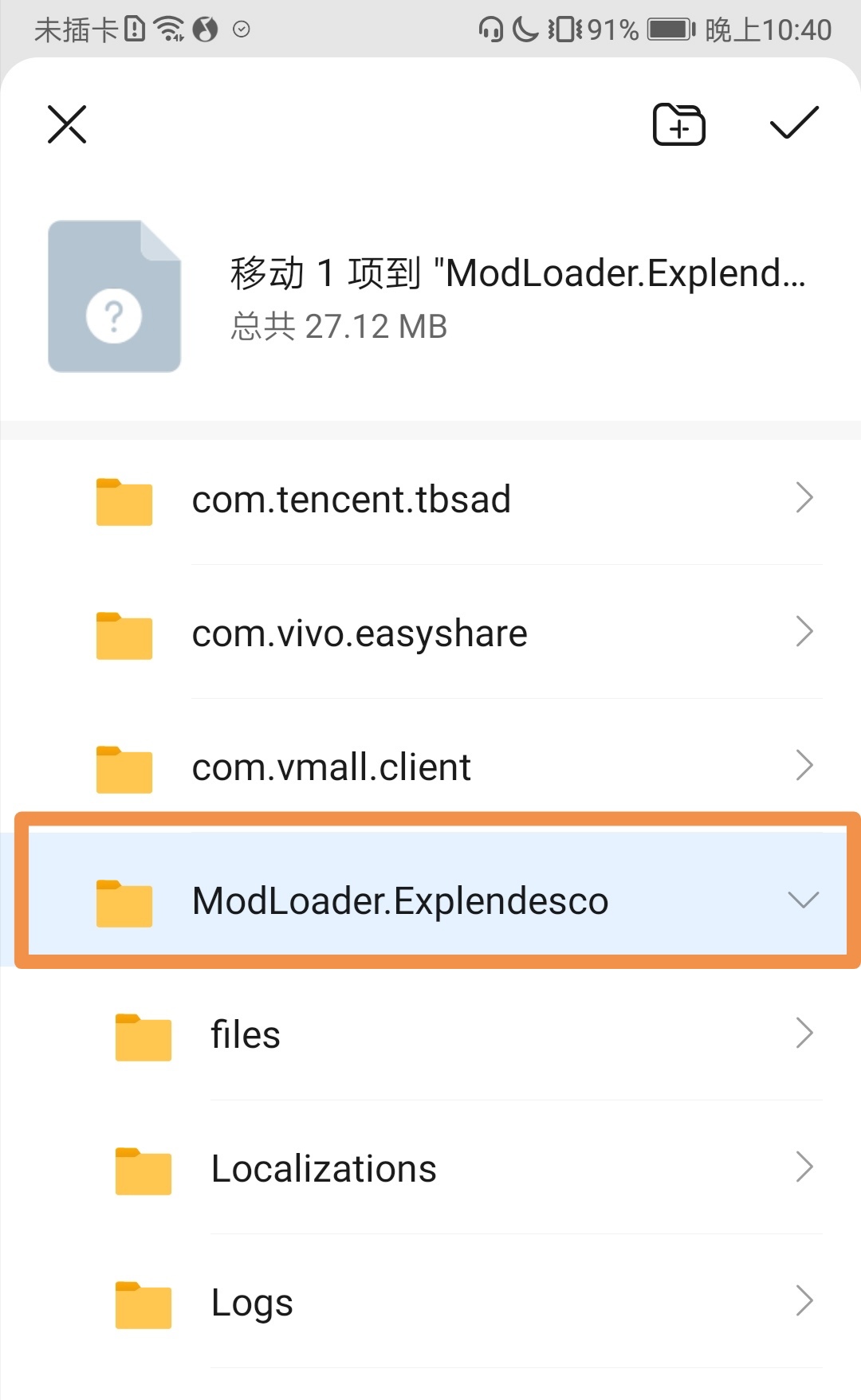Image resolution: width=861 pixels, height=1400 pixels.
Task: Expand com.vivo.easyshare using its chevron
Action: pos(804,632)
